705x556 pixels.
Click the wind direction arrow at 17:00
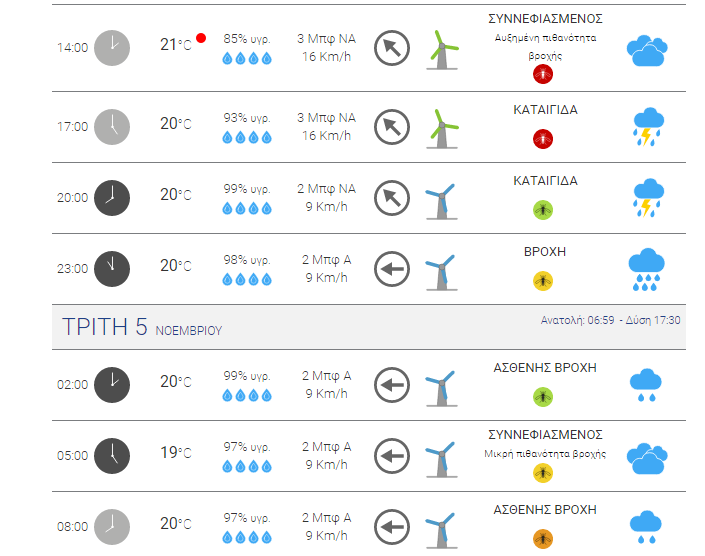coord(392,127)
